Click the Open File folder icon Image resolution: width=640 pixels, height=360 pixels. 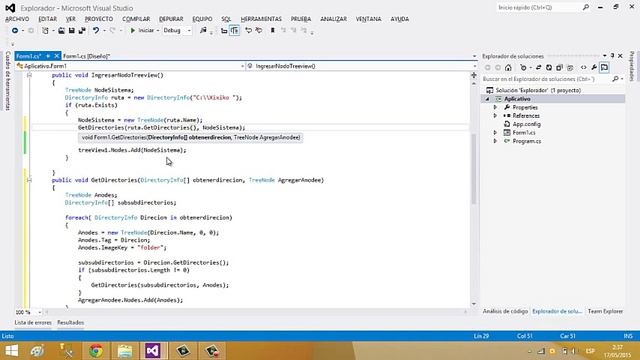61,31
